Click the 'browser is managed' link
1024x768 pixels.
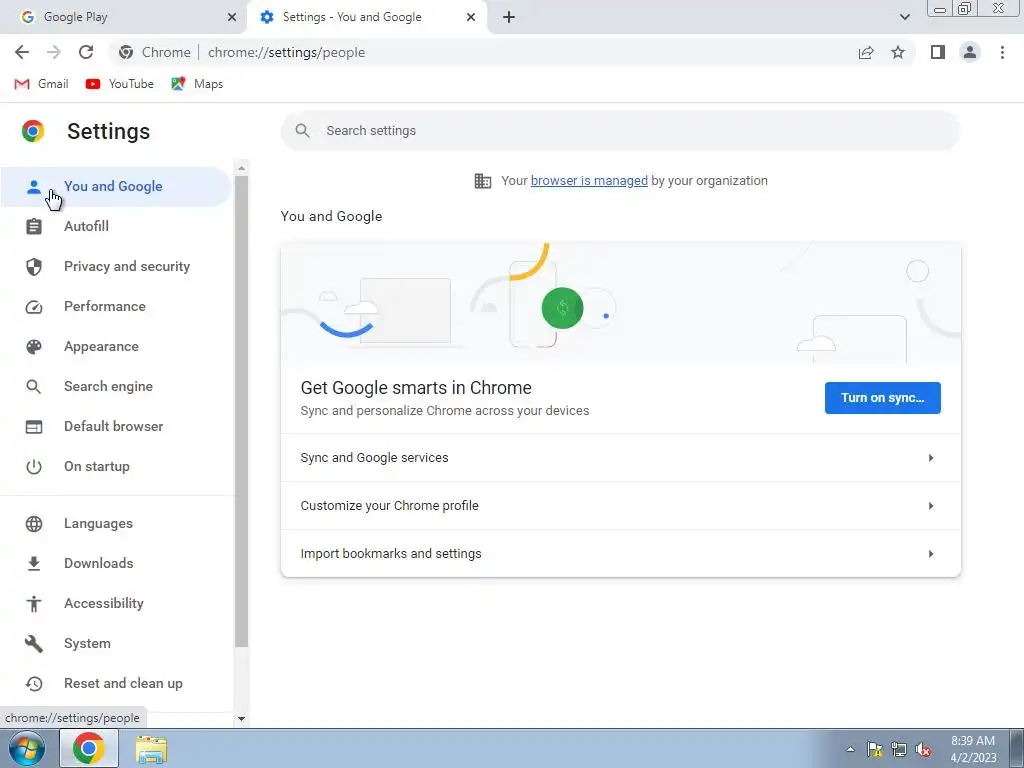[589, 181]
